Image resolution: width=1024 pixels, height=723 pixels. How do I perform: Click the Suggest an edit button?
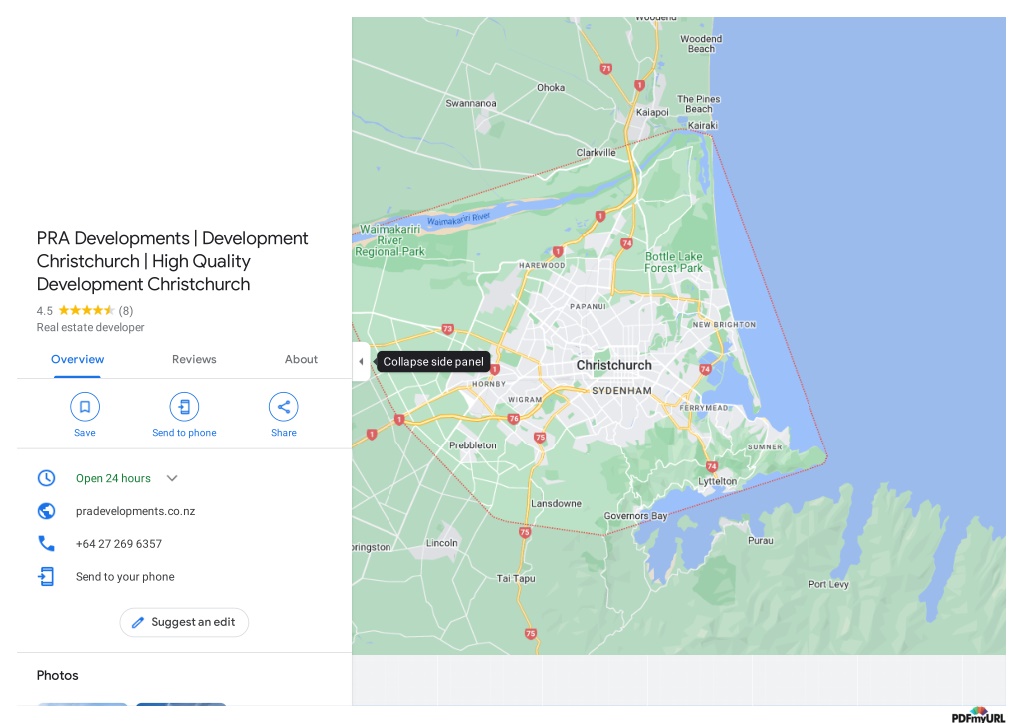click(x=184, y=622)
